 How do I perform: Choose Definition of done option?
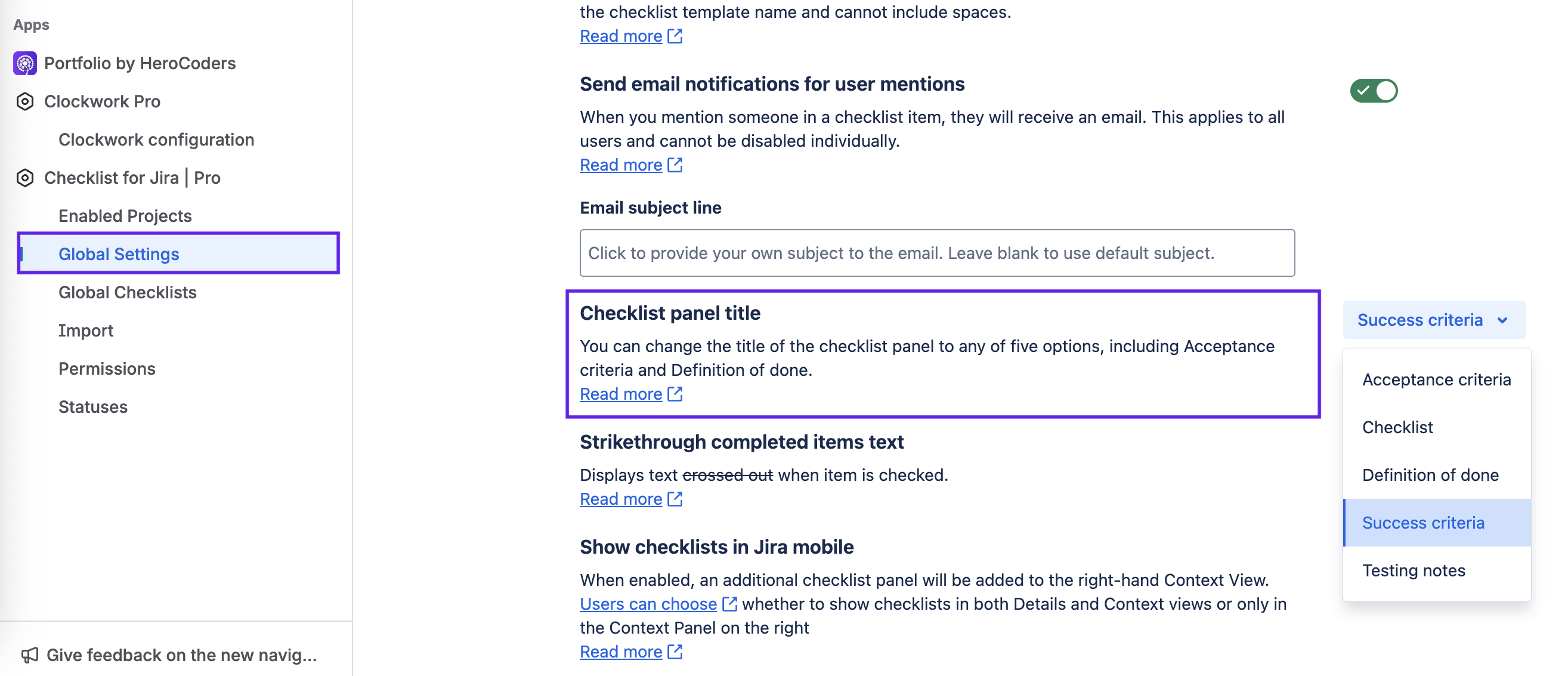1430,475
